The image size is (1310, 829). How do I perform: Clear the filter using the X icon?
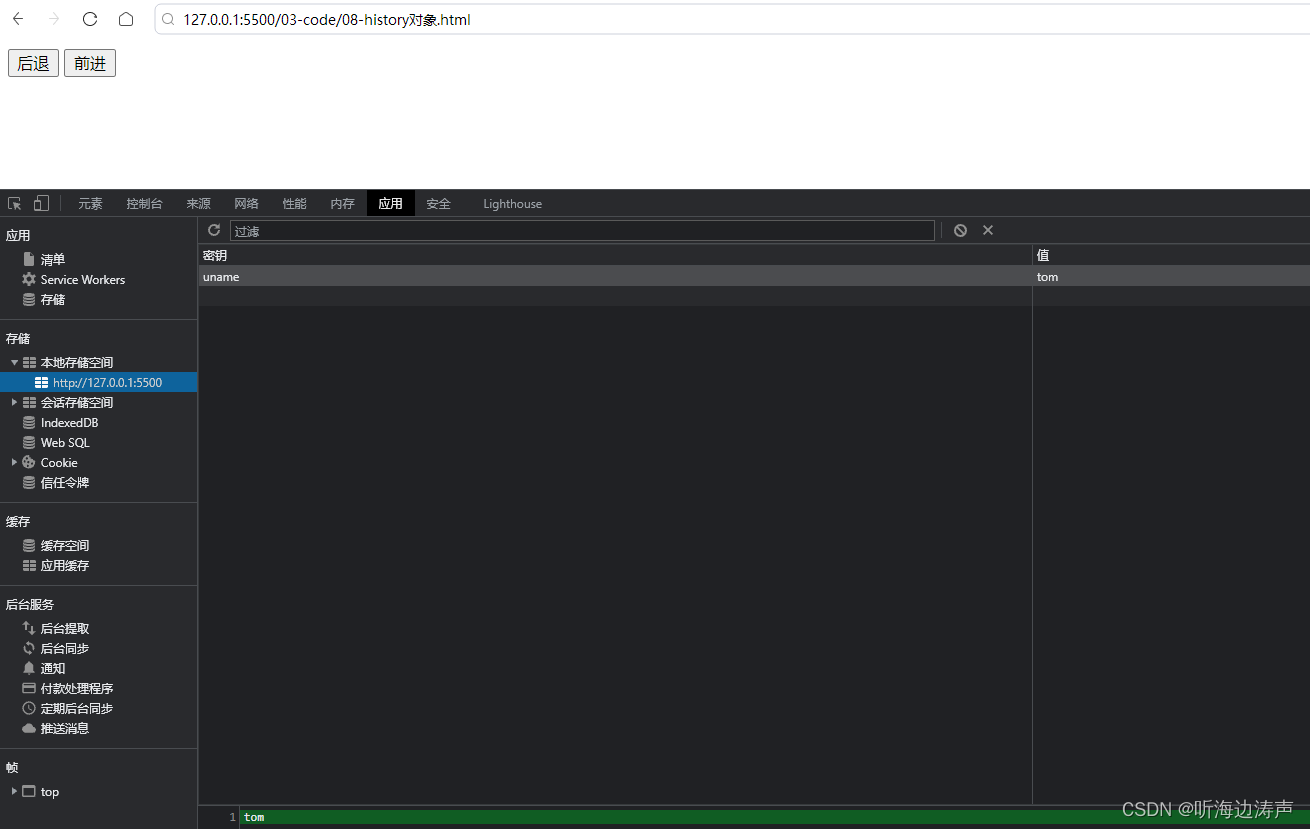(x=988, y=230)
